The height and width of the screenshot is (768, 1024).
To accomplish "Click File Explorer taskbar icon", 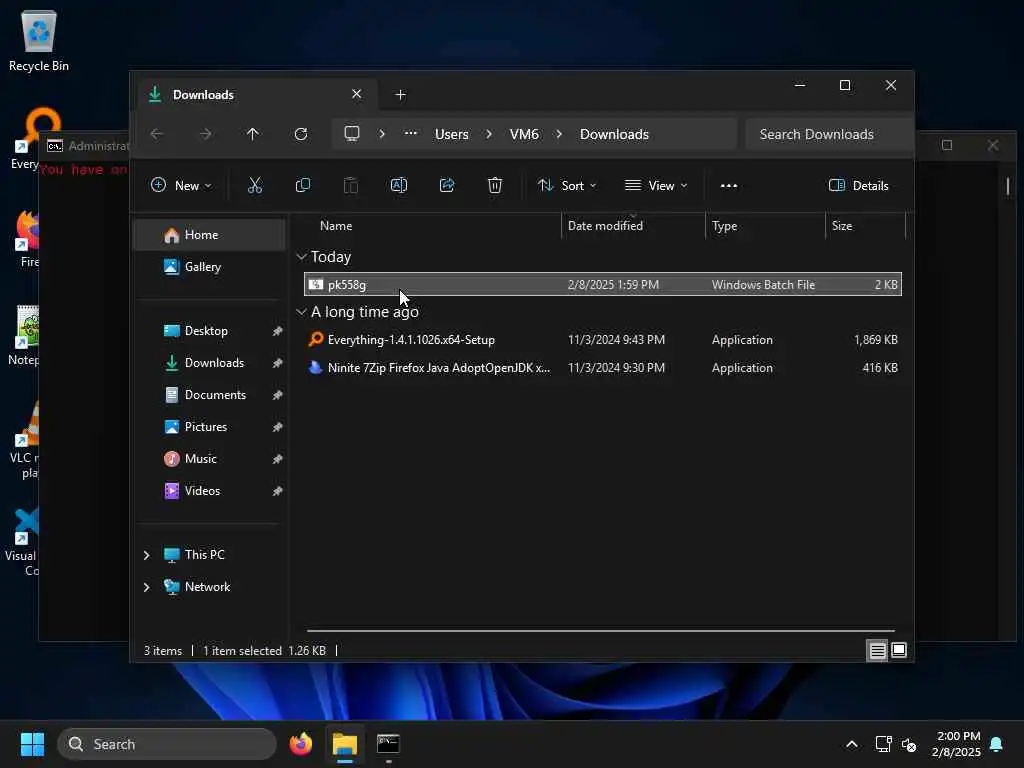I will pyautogui.click(x=345, y=744).
